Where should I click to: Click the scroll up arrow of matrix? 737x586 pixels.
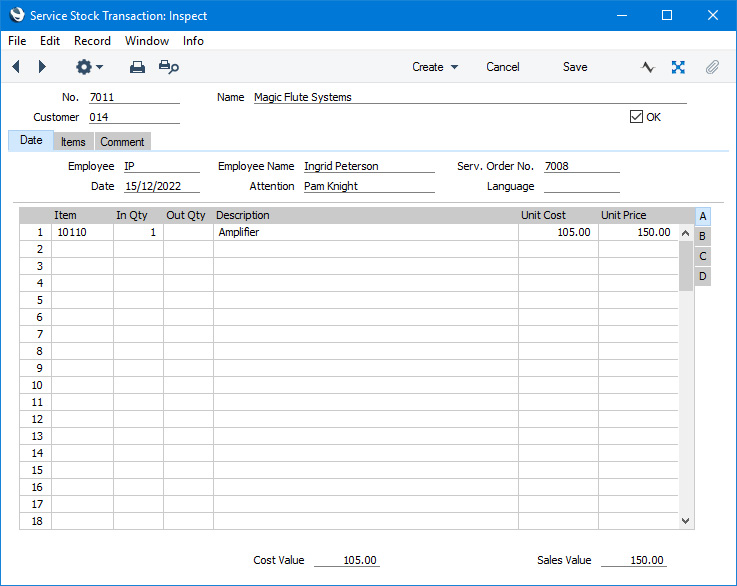(685, 233)
